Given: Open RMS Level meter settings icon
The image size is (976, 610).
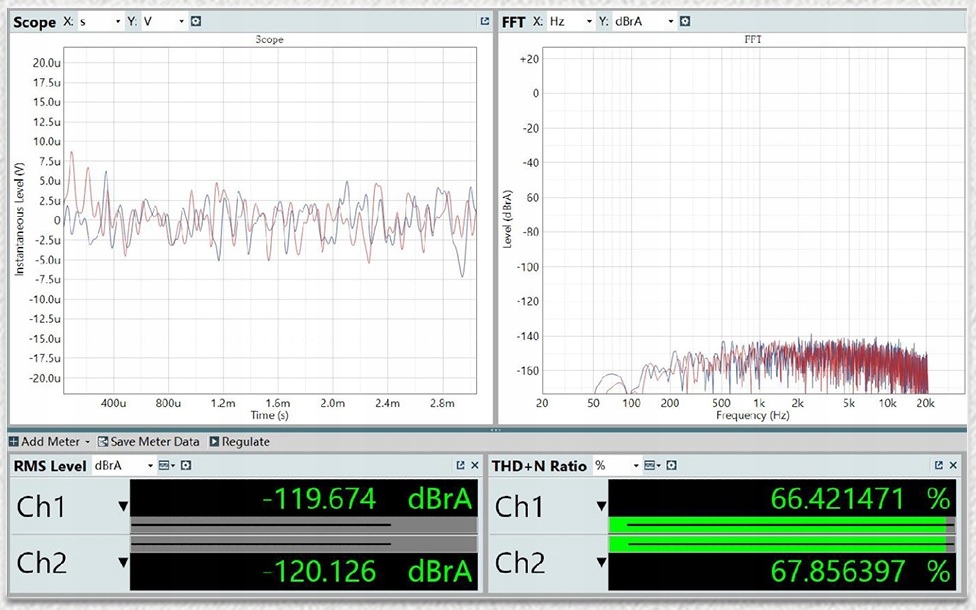Looking at the screenshot, I should 185,465.
